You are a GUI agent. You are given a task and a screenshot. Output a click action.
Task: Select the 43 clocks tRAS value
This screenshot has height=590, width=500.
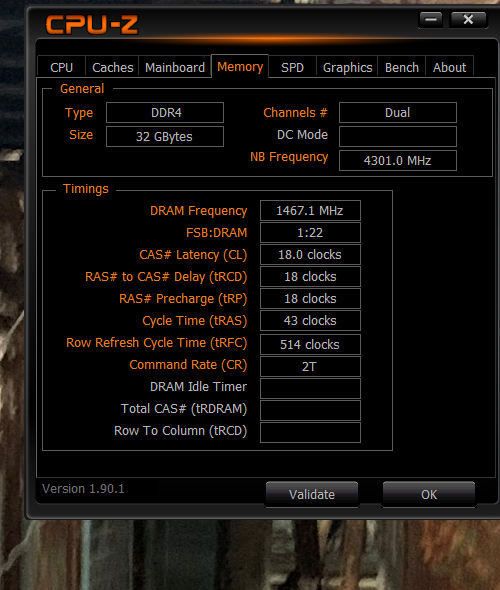(x=310, y=321)
